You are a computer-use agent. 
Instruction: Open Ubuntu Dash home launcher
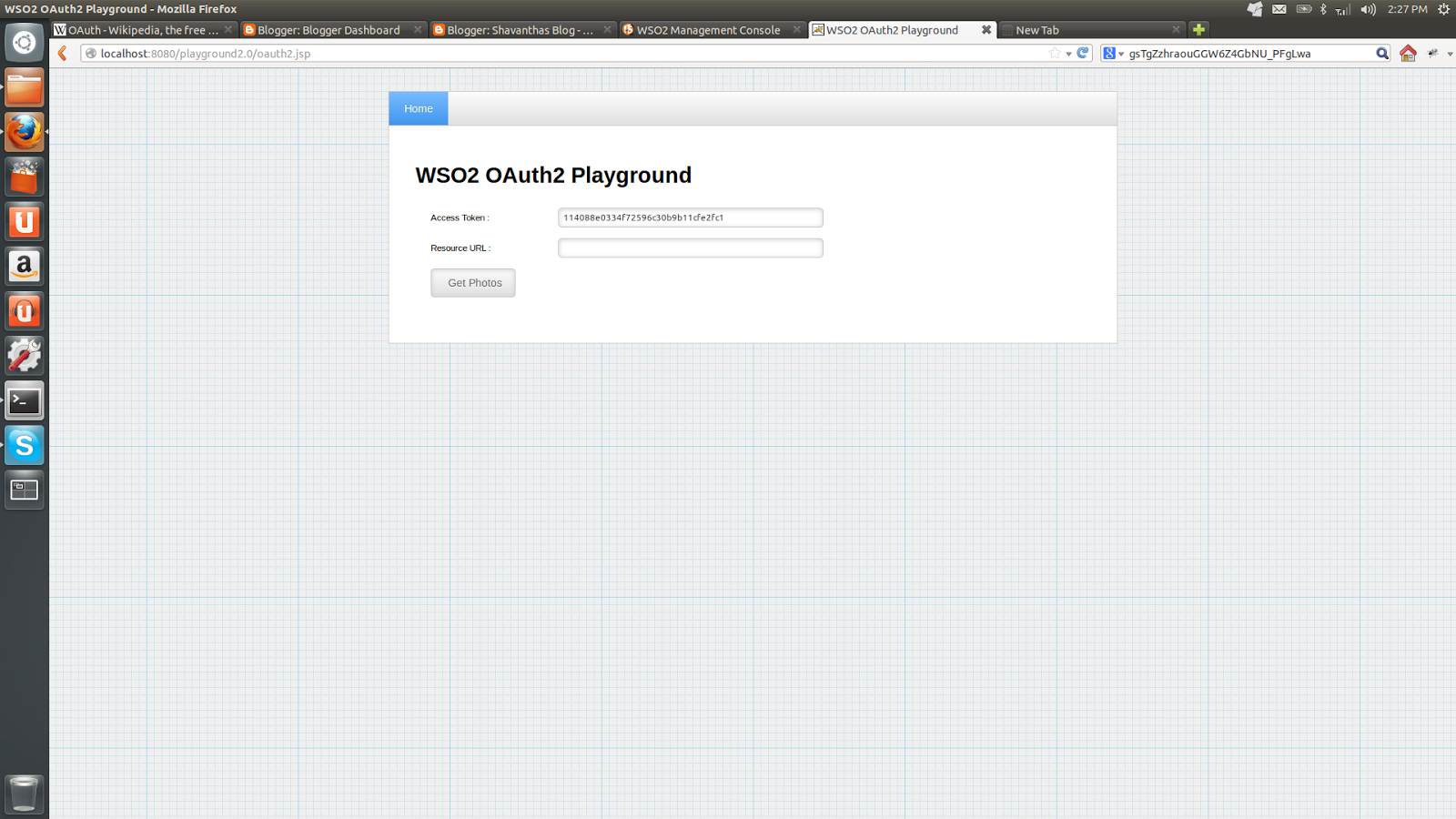point(25,43)
